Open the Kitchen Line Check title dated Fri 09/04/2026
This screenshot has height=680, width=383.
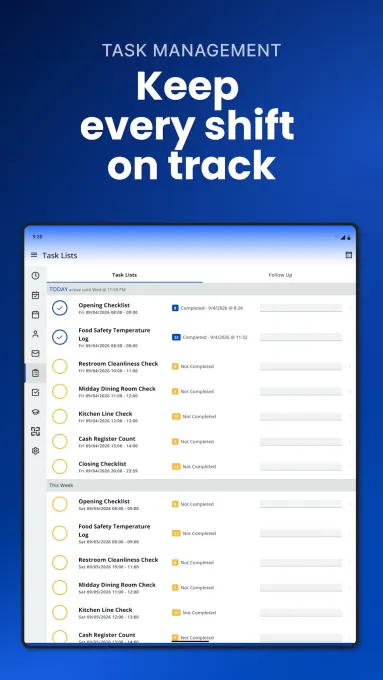[105, 414]
